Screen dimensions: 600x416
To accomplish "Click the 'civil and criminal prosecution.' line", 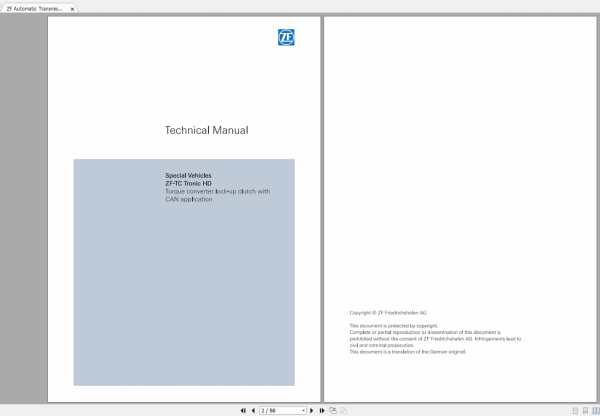I will click(382, 345).
